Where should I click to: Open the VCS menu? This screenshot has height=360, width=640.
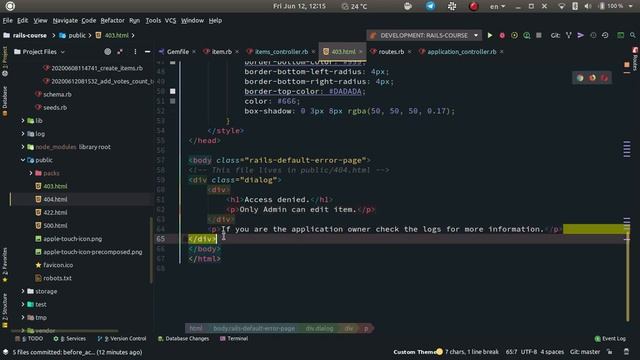(170, 20)
